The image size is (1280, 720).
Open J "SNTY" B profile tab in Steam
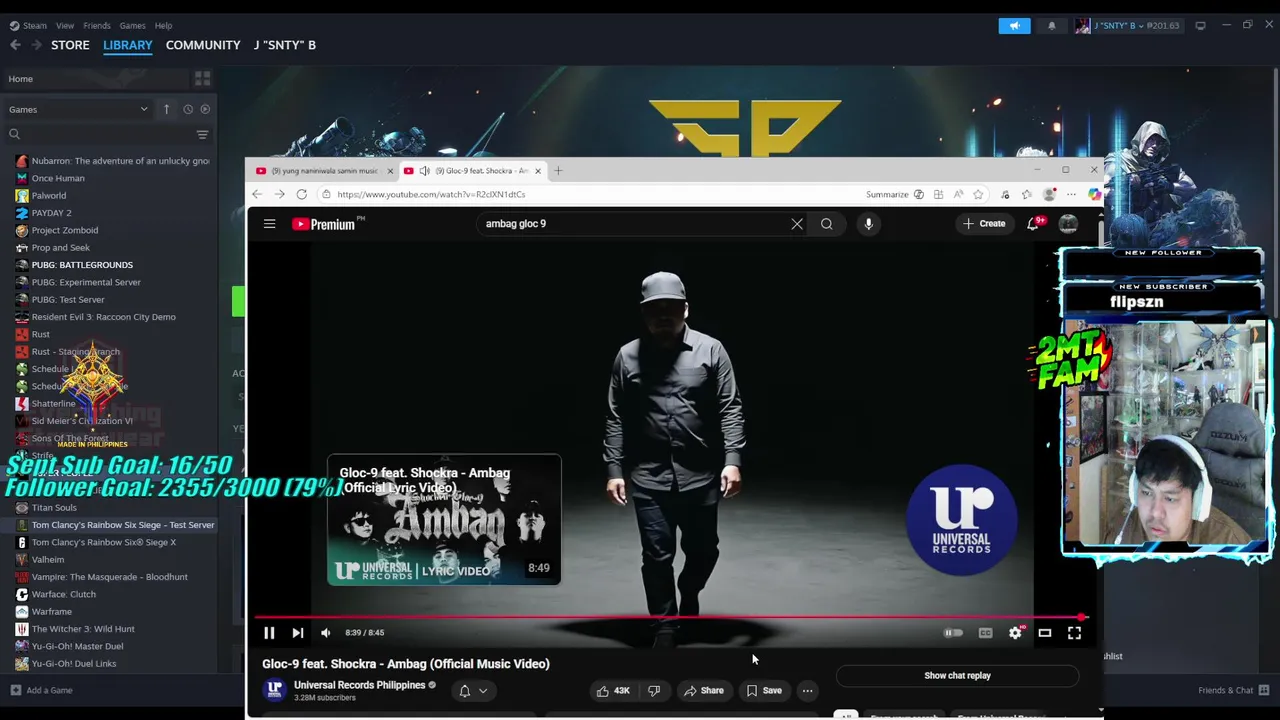coord(285,45)
